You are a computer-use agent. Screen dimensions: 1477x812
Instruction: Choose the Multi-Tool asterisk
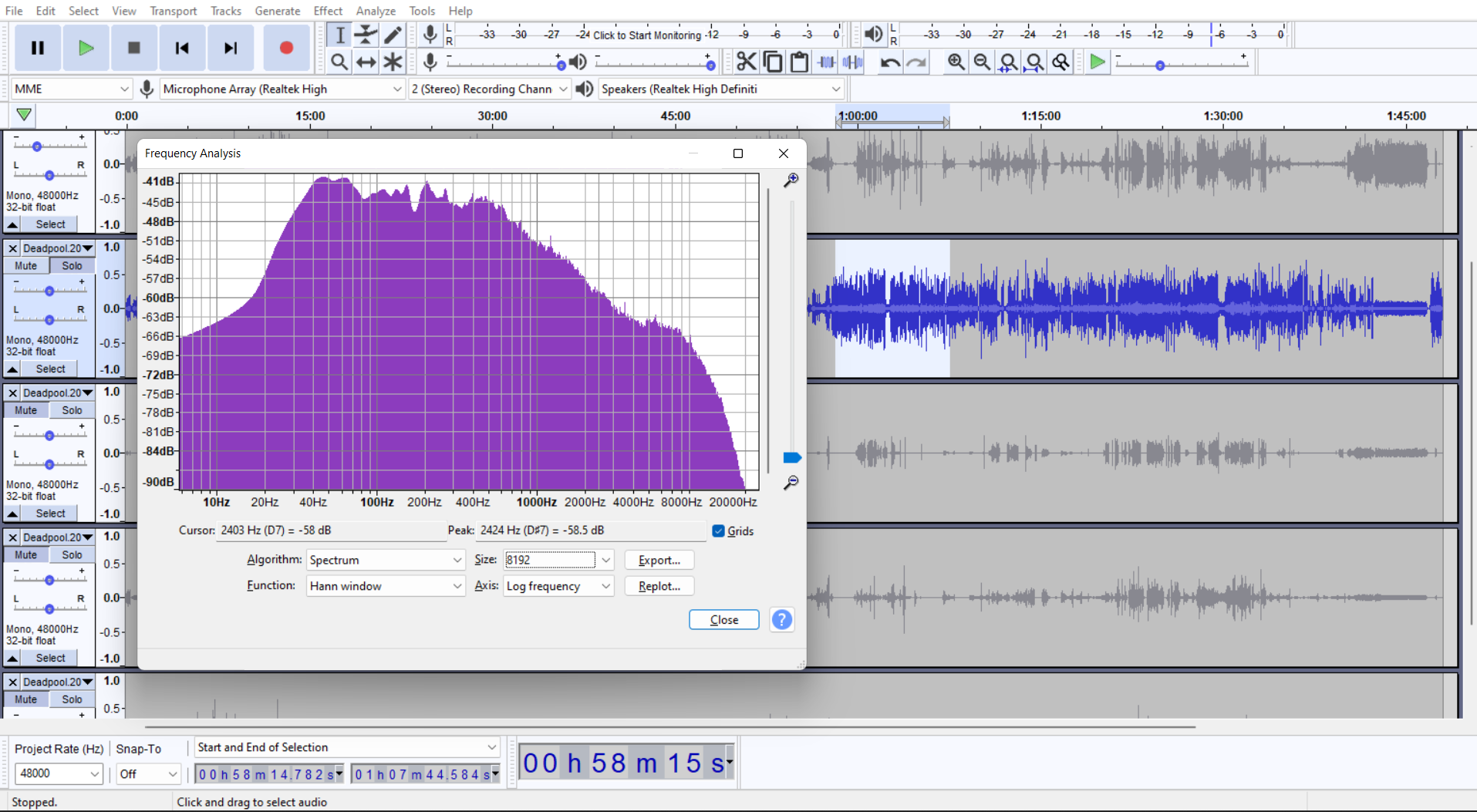(x=393, y=62)
